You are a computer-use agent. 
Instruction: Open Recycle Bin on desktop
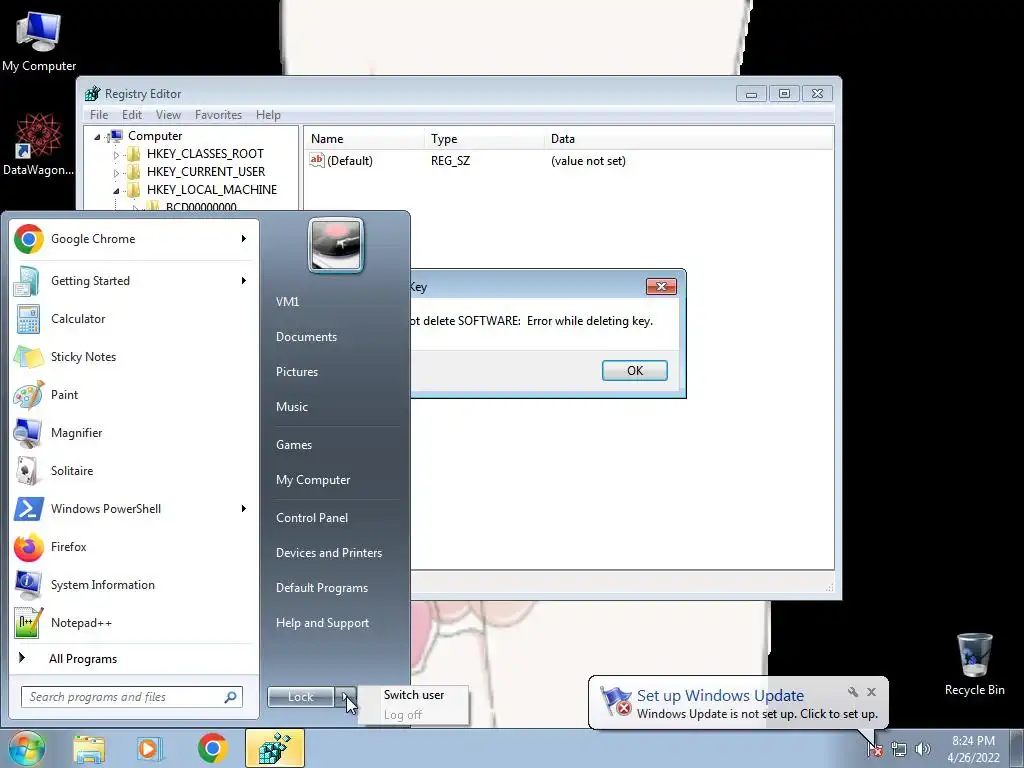[x=974, y=664]
